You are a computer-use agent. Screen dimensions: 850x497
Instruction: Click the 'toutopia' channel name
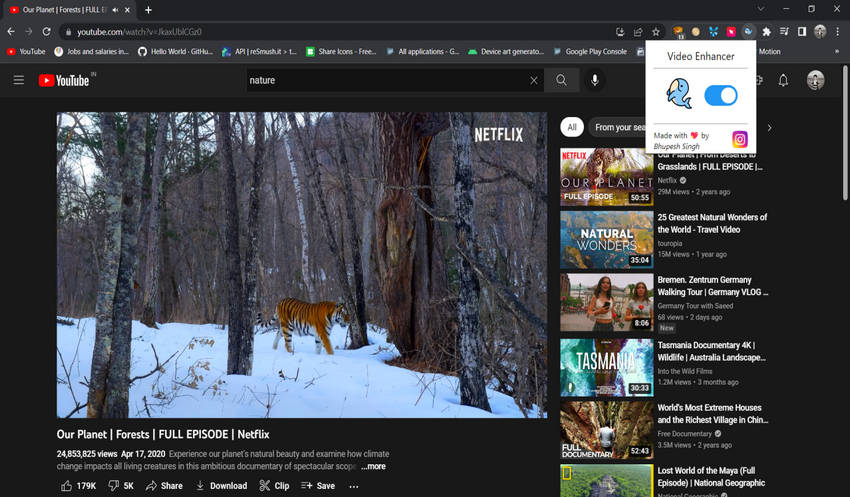pos(670,243)
